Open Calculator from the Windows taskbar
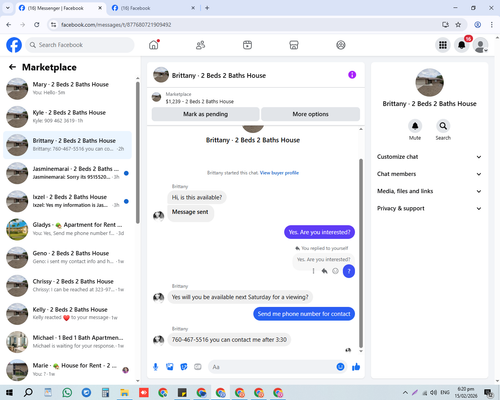 click(106, 392)
